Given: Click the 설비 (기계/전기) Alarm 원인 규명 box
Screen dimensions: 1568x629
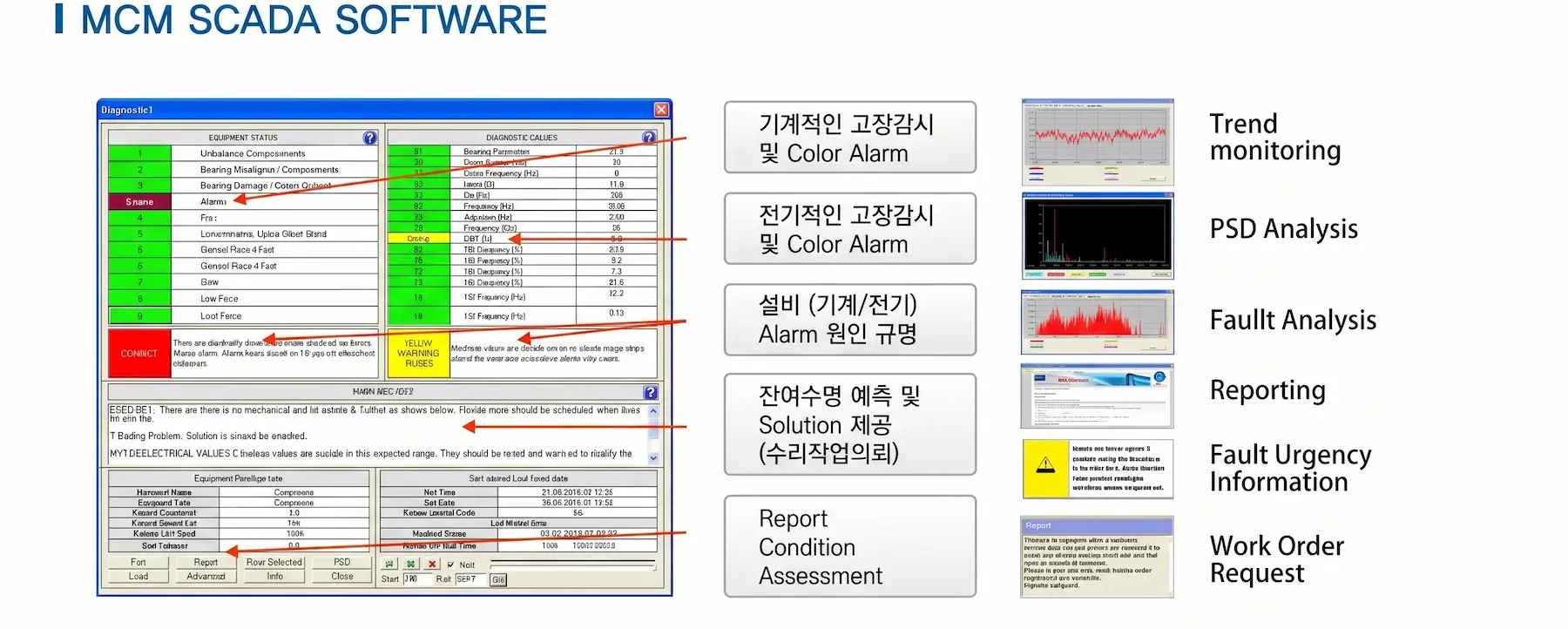Looking at the screenshot, I should [x=850, y=320].
